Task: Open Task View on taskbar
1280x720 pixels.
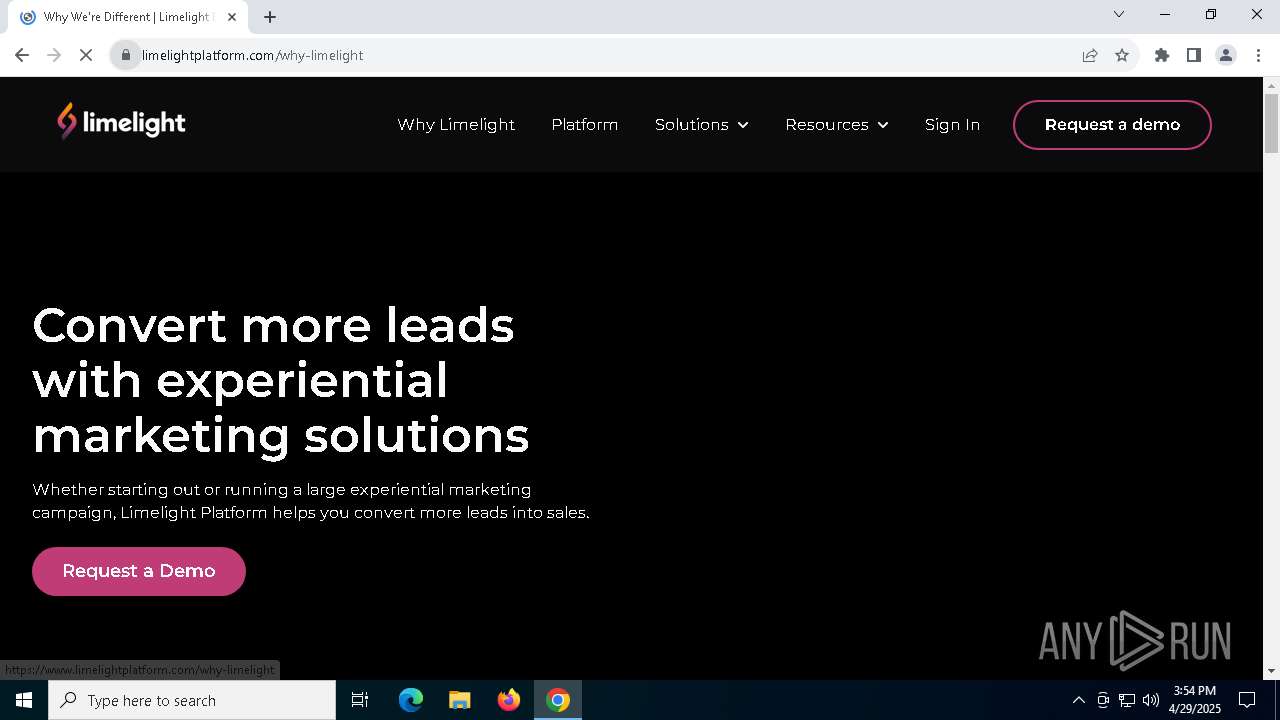Action: pyautogui.click(x=360, y=700)
